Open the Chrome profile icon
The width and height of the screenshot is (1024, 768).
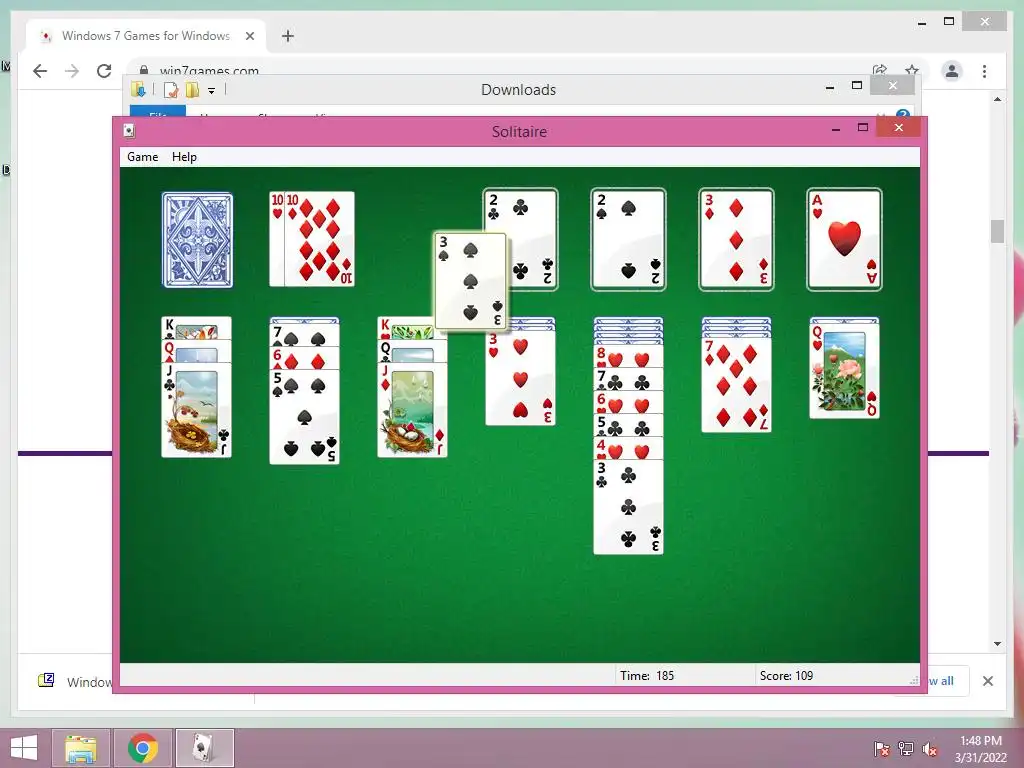952,71
